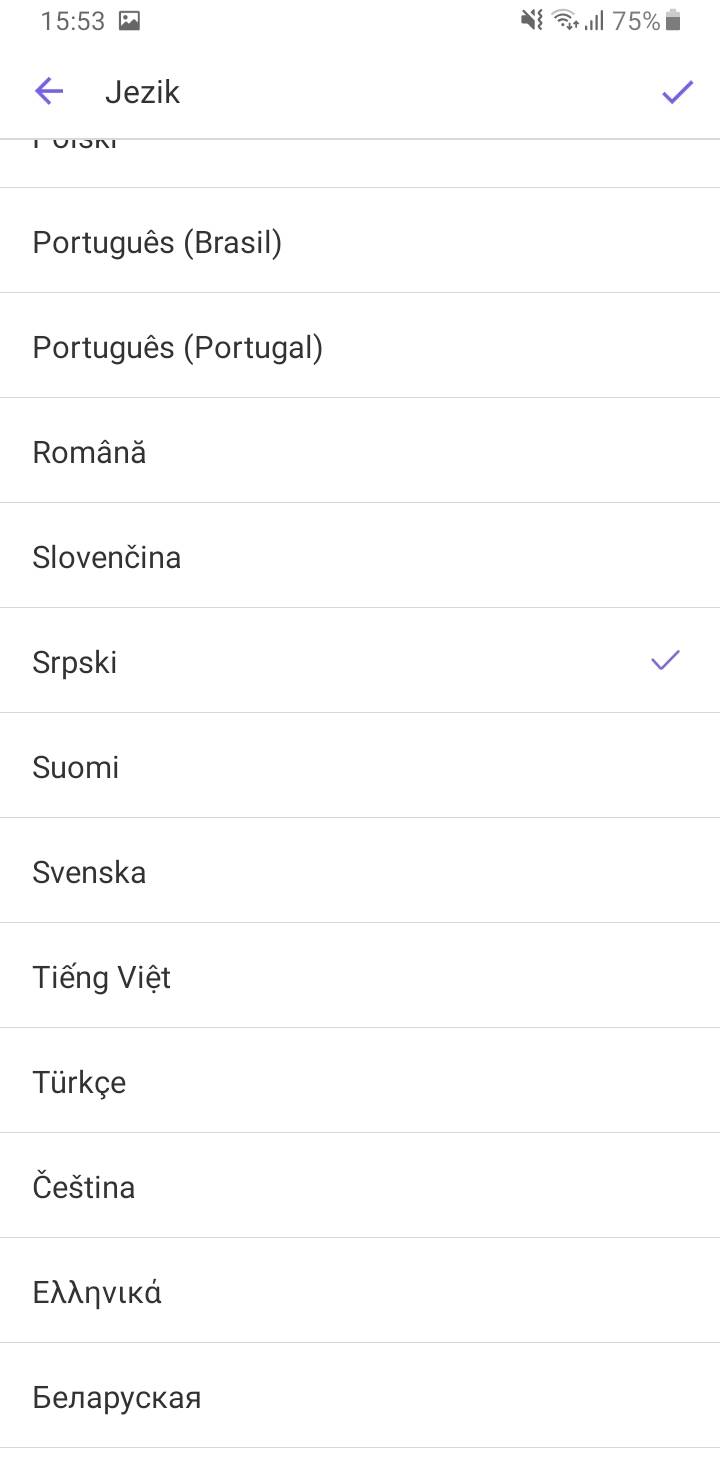Tap the back arrow icon
This screenshot has width=720, height=1480.
point(49,92)
